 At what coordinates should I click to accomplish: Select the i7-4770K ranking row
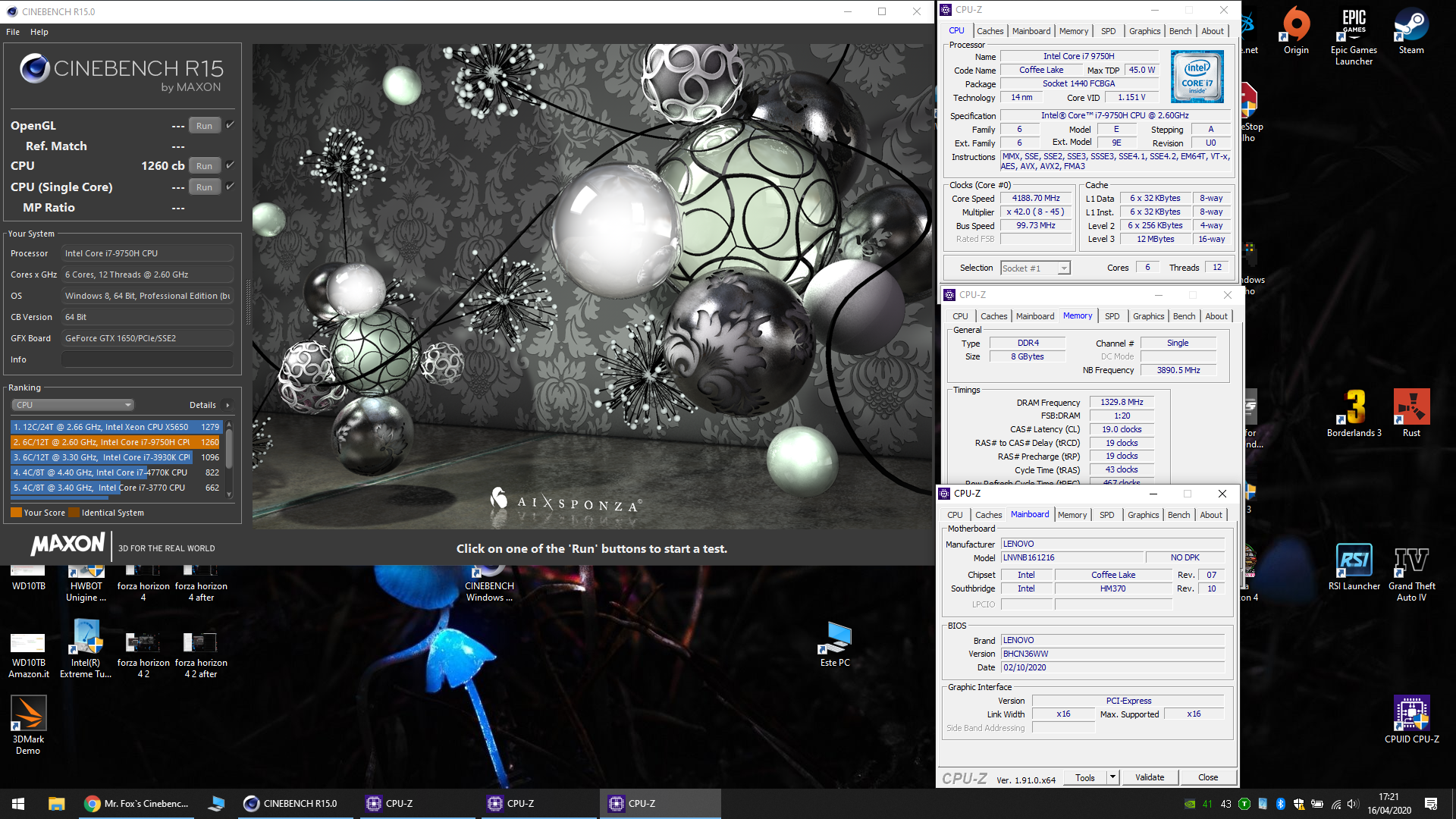tap(116, 472)
